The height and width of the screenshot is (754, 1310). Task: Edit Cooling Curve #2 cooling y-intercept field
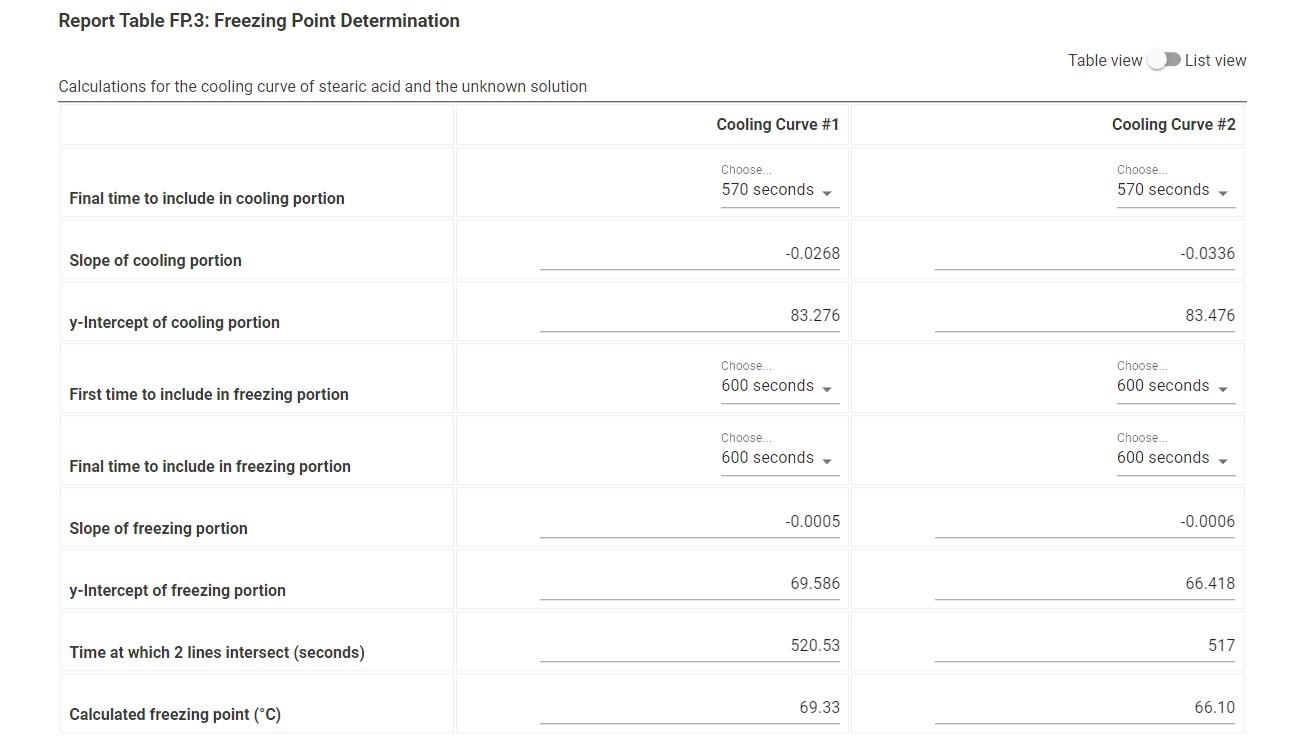coord(1085,316)
